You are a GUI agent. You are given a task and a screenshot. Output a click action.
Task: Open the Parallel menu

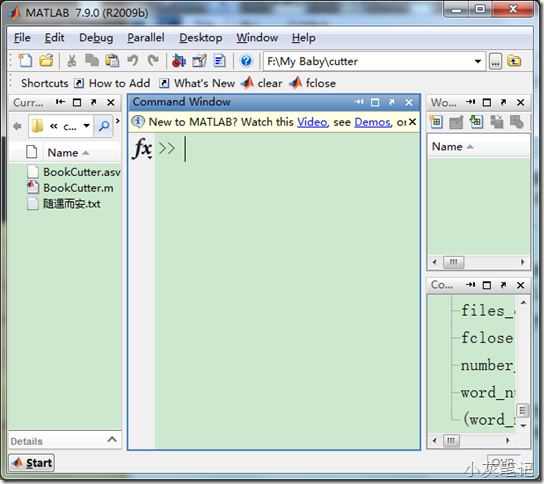coord(146,37)
